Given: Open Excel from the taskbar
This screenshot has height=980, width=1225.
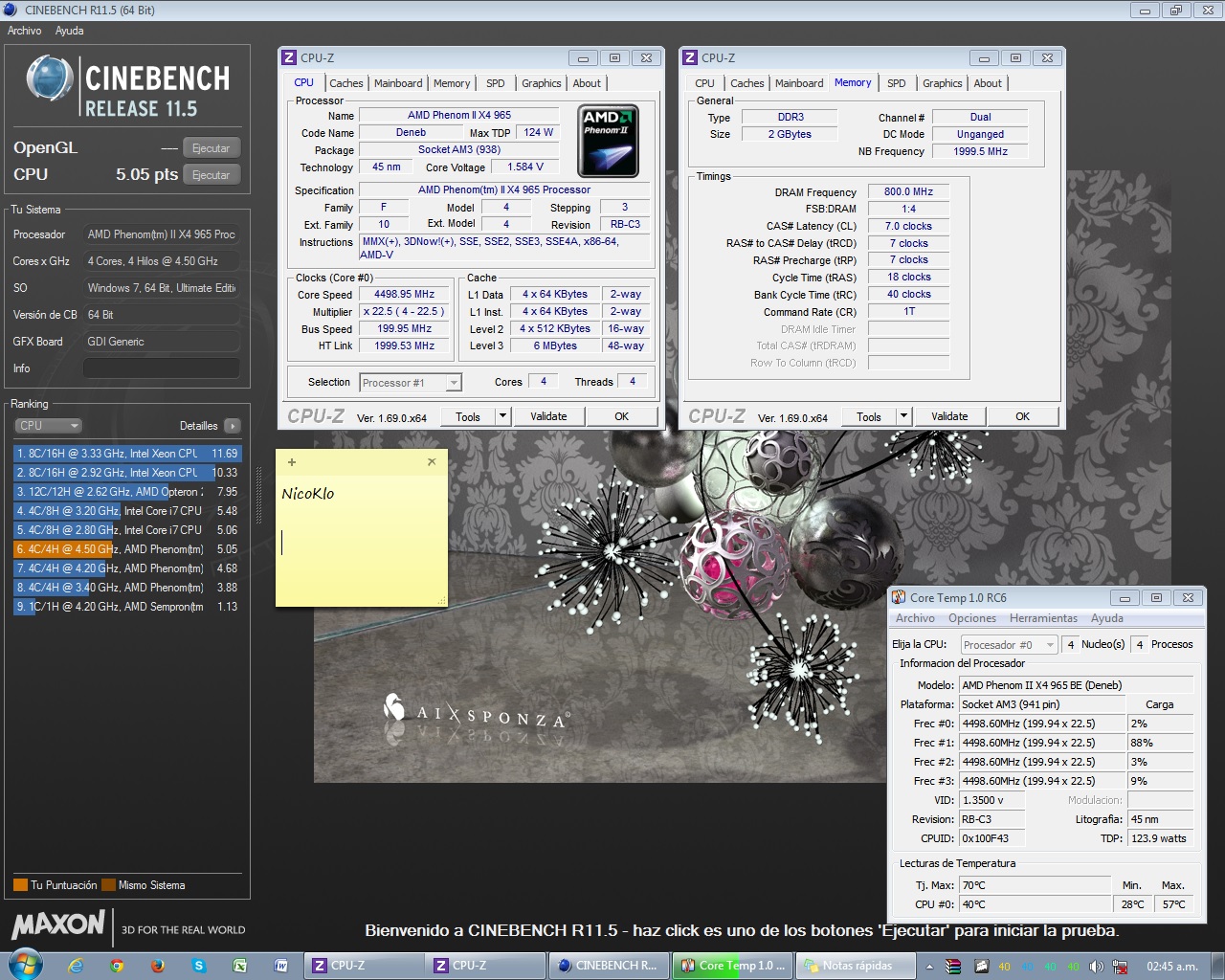Looking at the screenshot, I should [240, 966].
